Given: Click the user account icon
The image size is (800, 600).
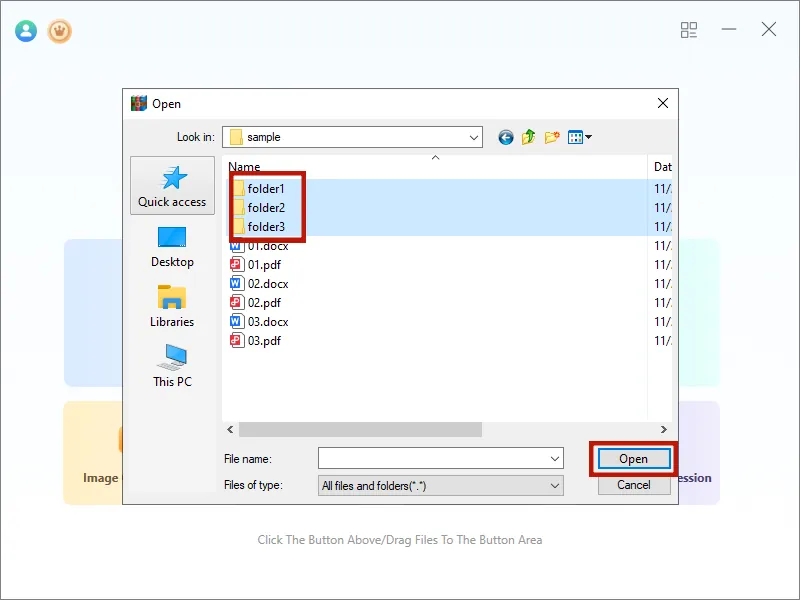Looking at the screenshot, I should pos(25,30).
